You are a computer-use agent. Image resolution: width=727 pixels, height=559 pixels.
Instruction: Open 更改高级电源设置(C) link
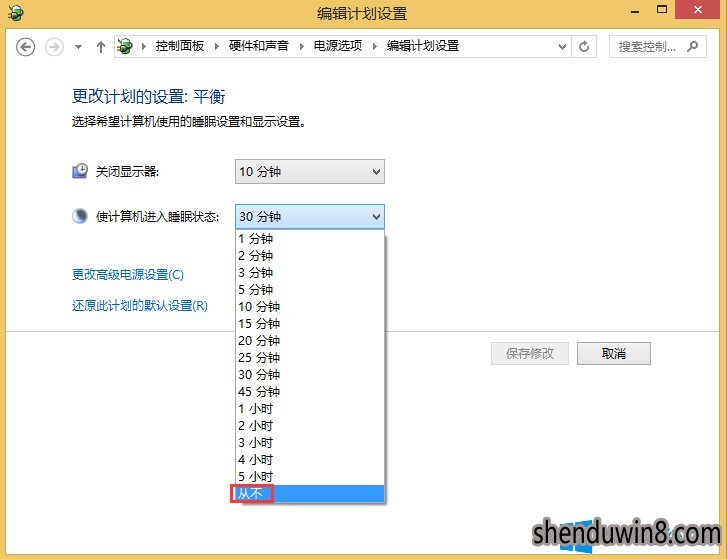pyautogui.click(x=128, y=274)
